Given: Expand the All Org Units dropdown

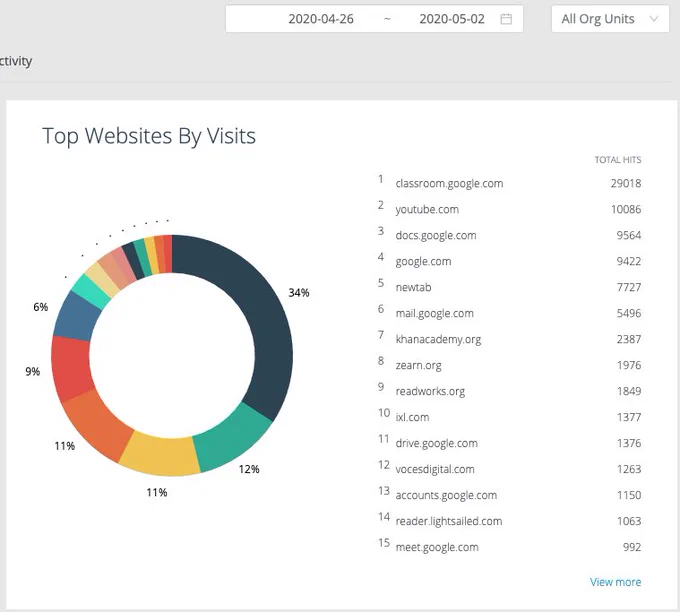Looking at the screenshot, I should 610,19.
